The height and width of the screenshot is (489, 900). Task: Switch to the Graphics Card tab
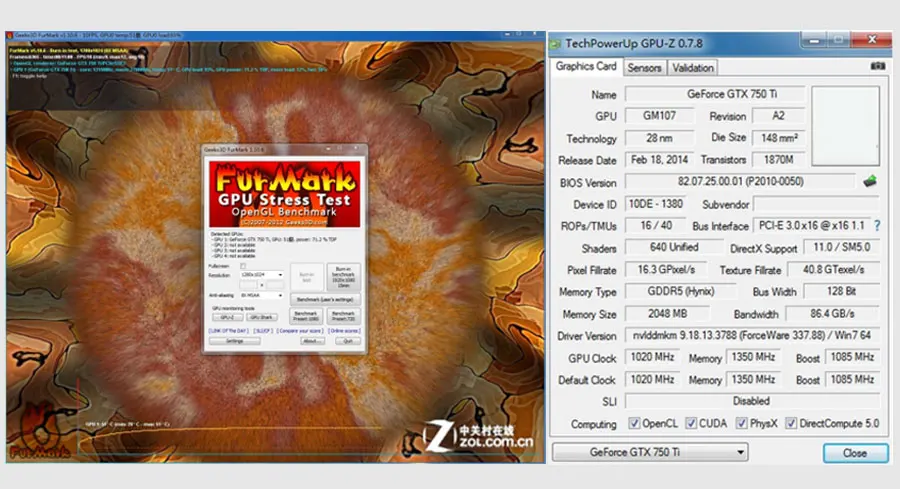coord(586,67)
